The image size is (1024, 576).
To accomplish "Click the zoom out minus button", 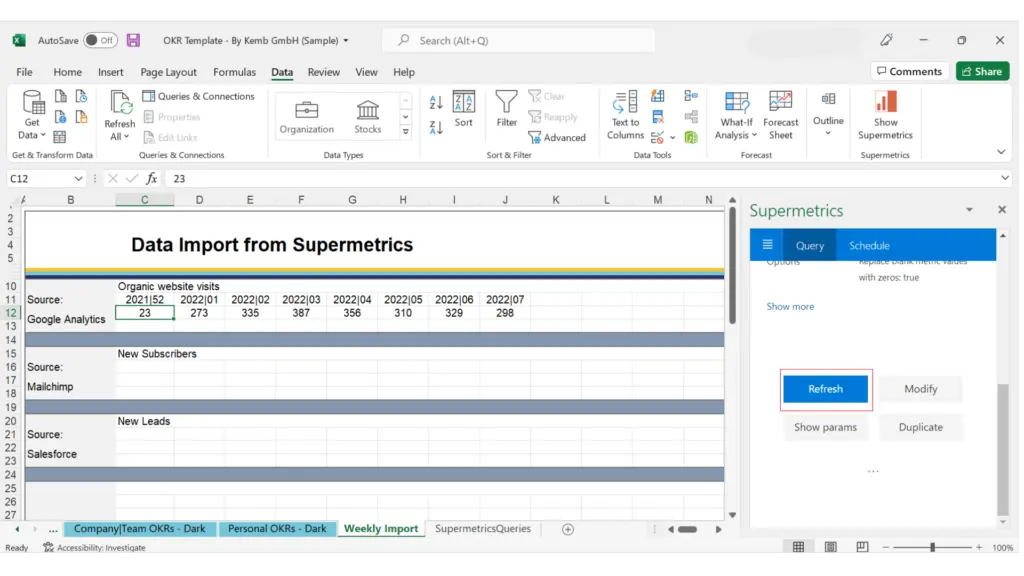I will [x=886, y=547].
